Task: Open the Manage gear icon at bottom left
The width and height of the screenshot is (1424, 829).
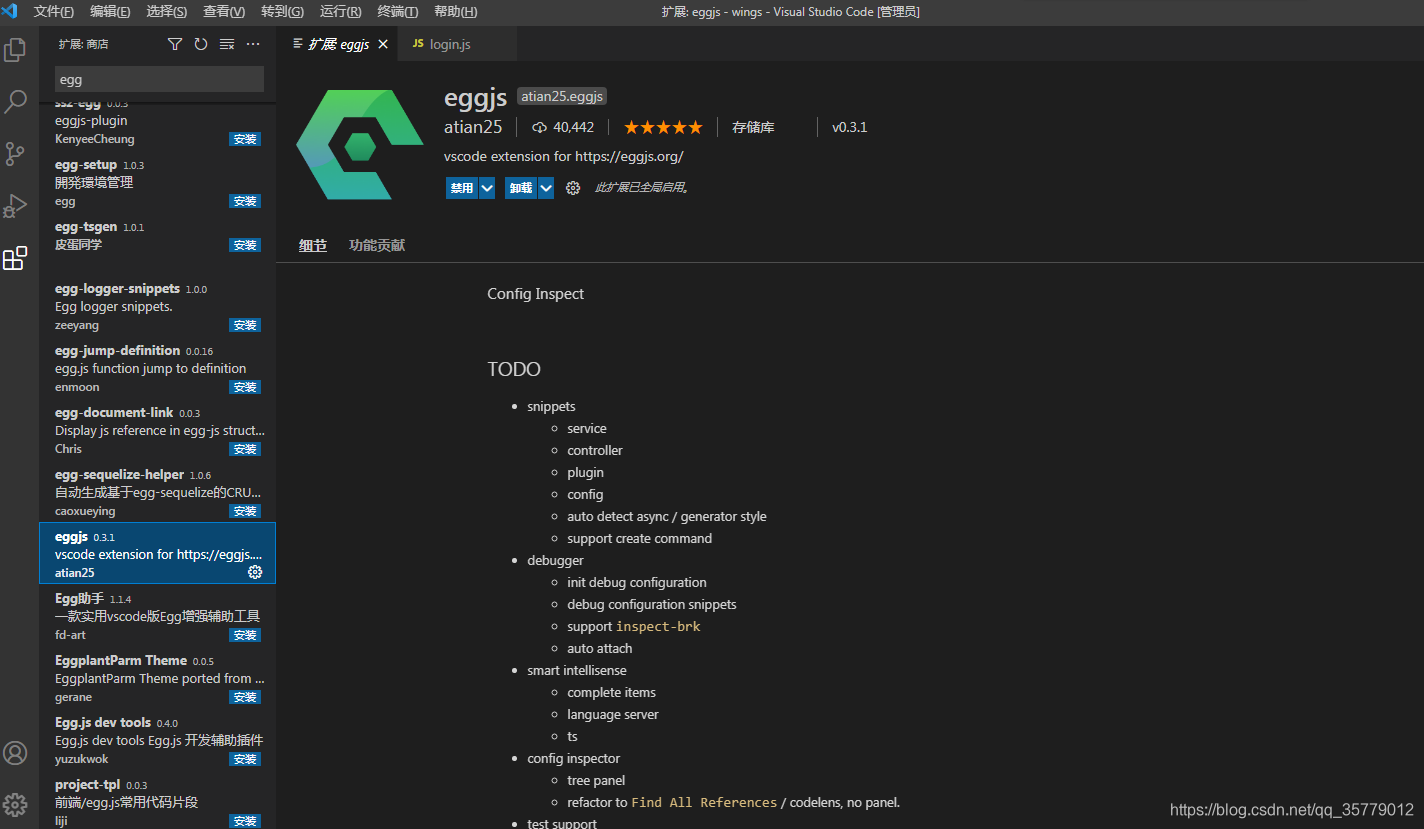Action: coord(15,805)
